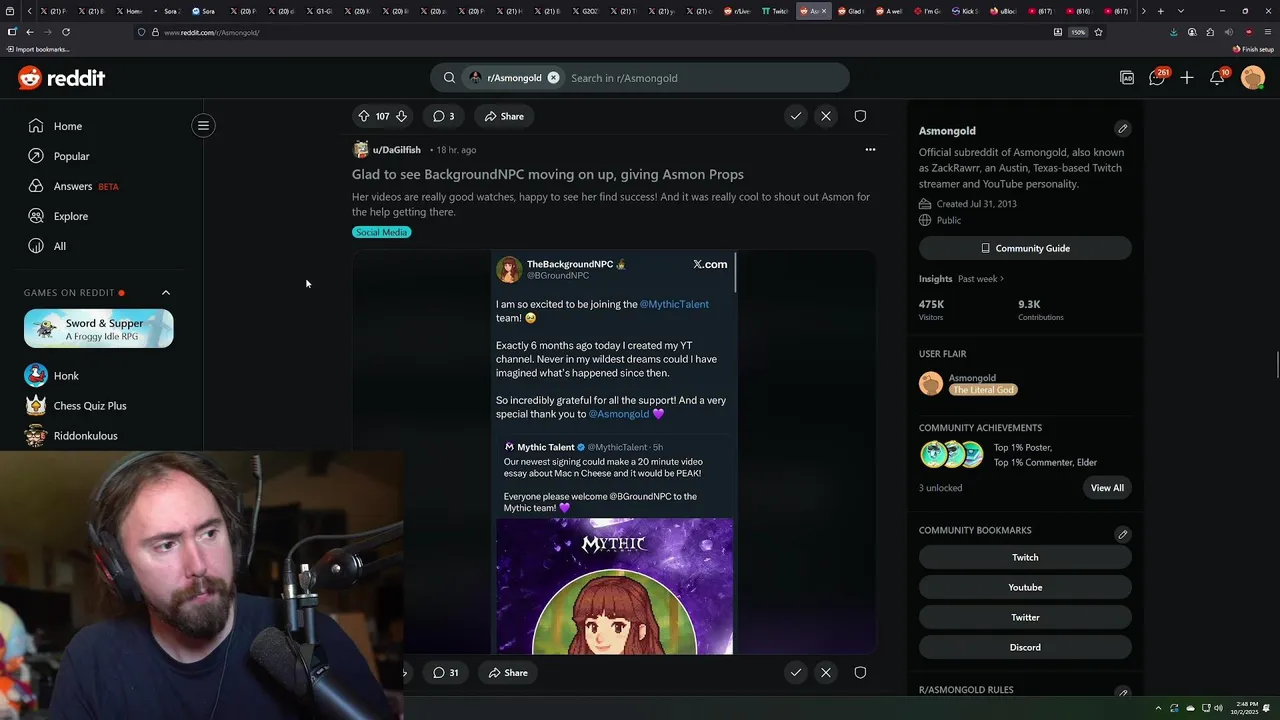Remove the r/Asmongold search scope chip
The height and width of the screenshot is (720, 1280).
pos(553,78)
